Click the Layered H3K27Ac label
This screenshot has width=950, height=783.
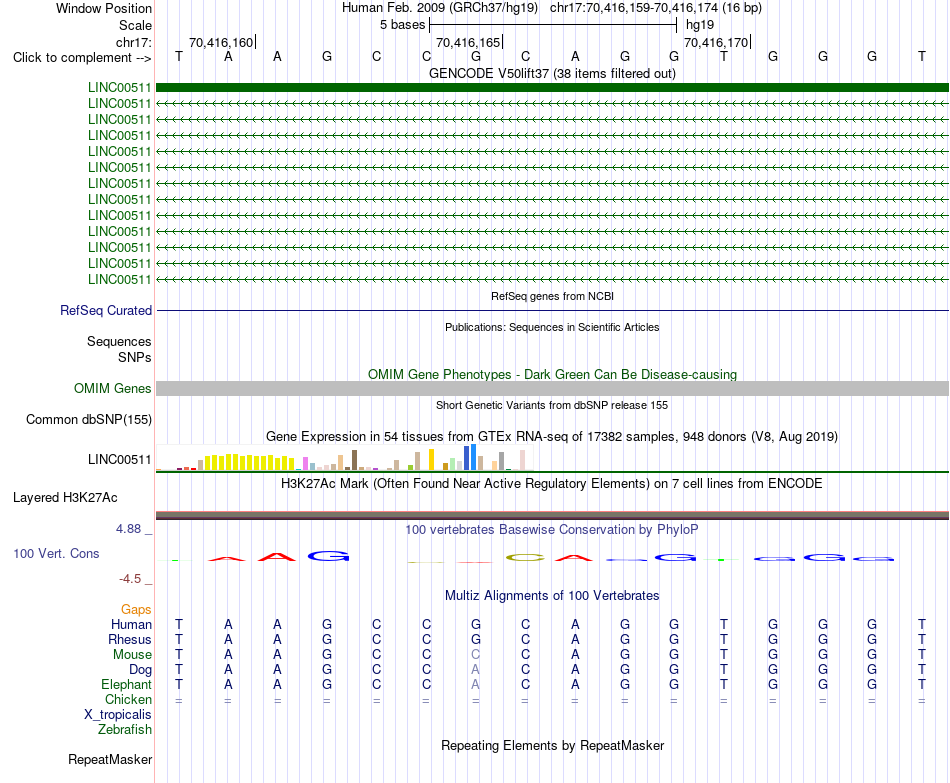click(x=65, y=498)
